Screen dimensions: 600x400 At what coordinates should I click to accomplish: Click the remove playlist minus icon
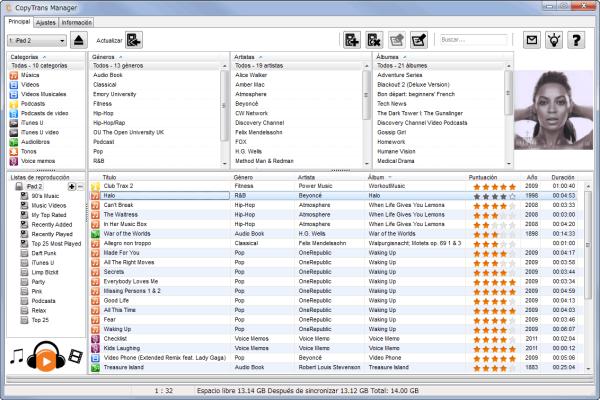(x=80, y=187)
